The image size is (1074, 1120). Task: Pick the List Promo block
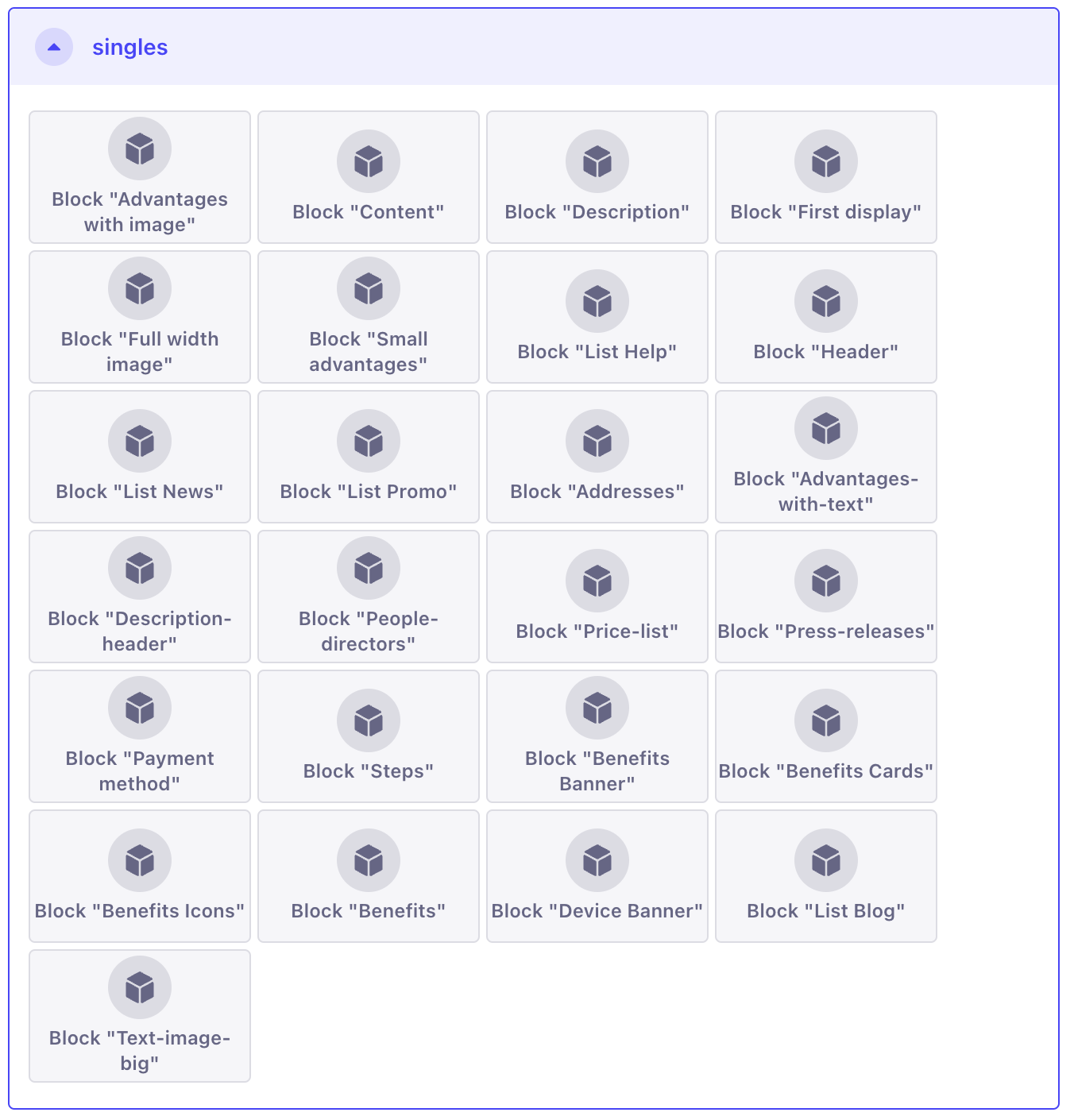(x=369, y=458)
